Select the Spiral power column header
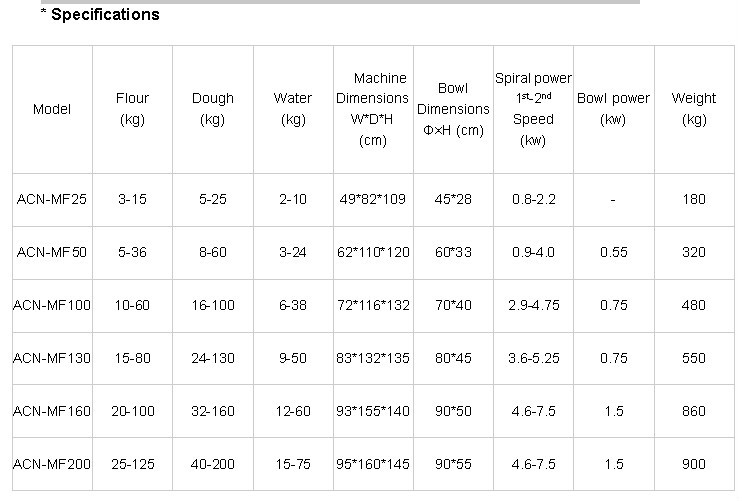 (533, 109)
